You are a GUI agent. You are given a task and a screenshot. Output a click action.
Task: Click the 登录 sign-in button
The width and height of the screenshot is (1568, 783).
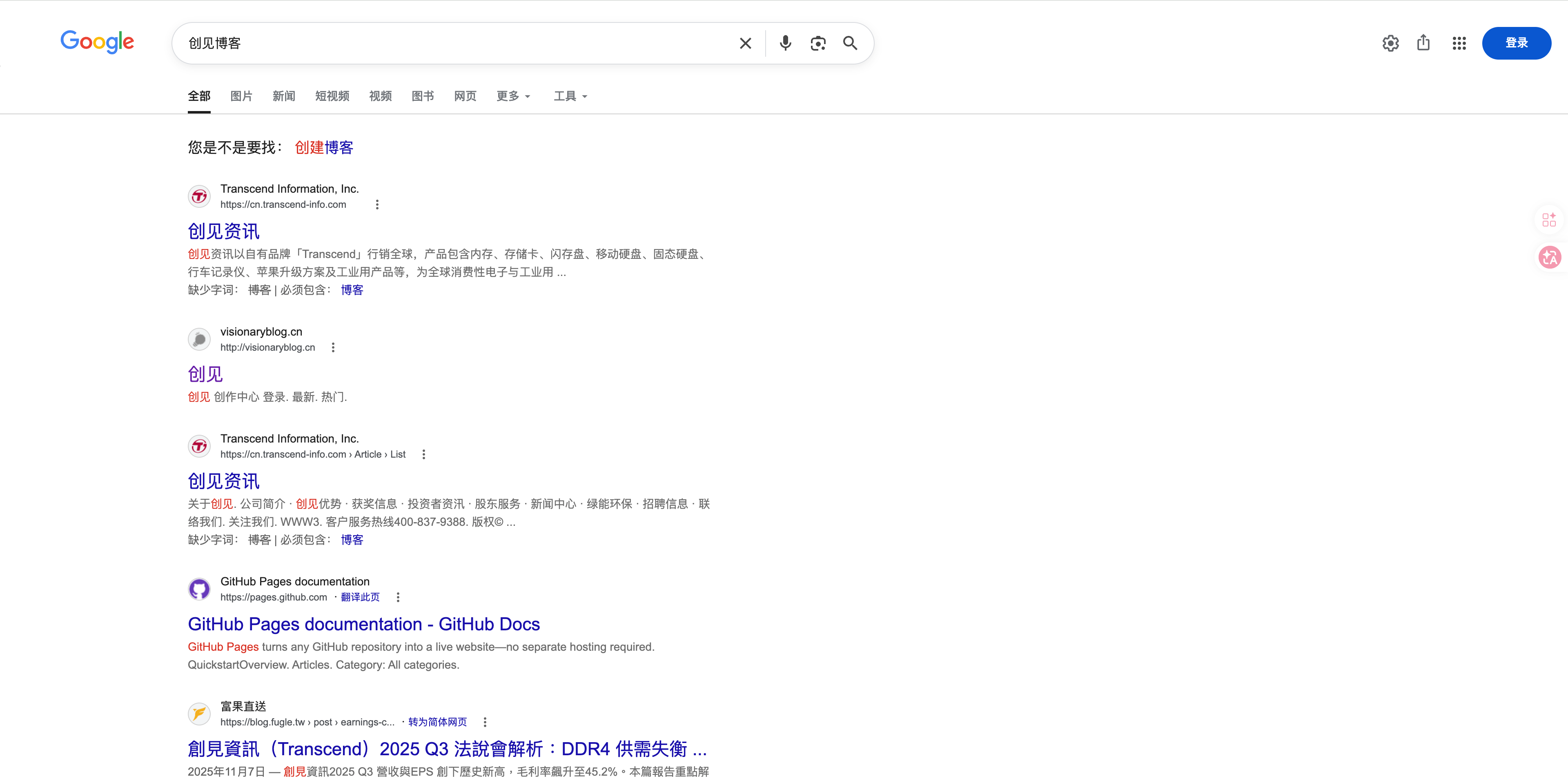click(1516, 43)
